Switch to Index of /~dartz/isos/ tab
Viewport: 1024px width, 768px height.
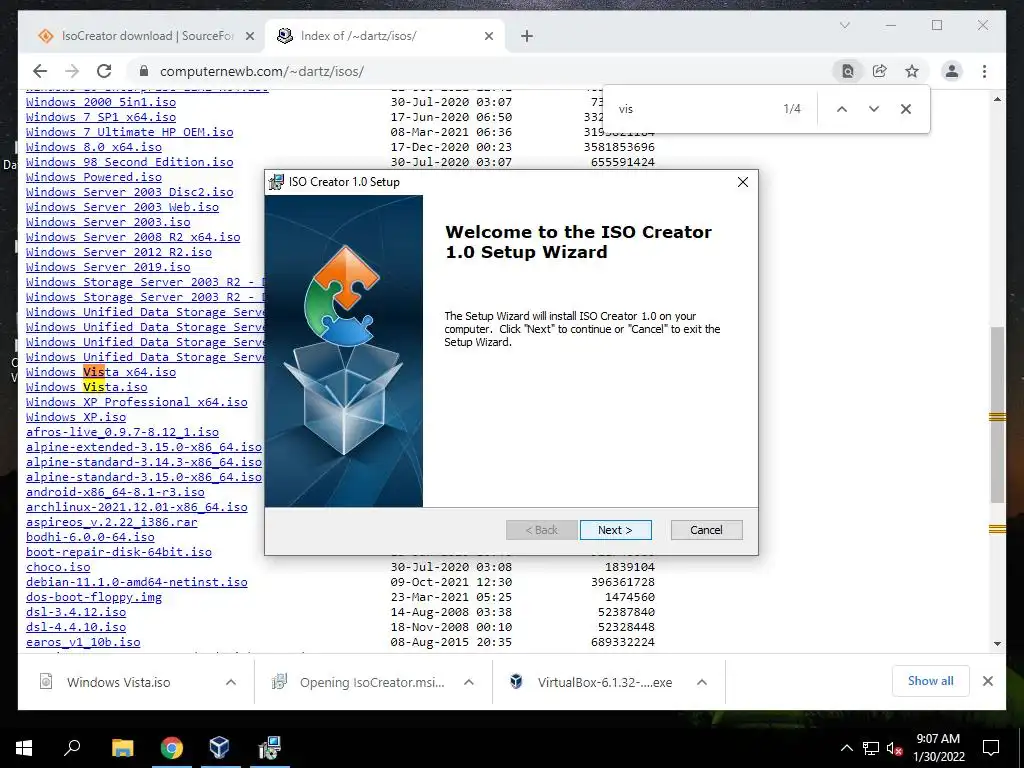tap(385, 36)
